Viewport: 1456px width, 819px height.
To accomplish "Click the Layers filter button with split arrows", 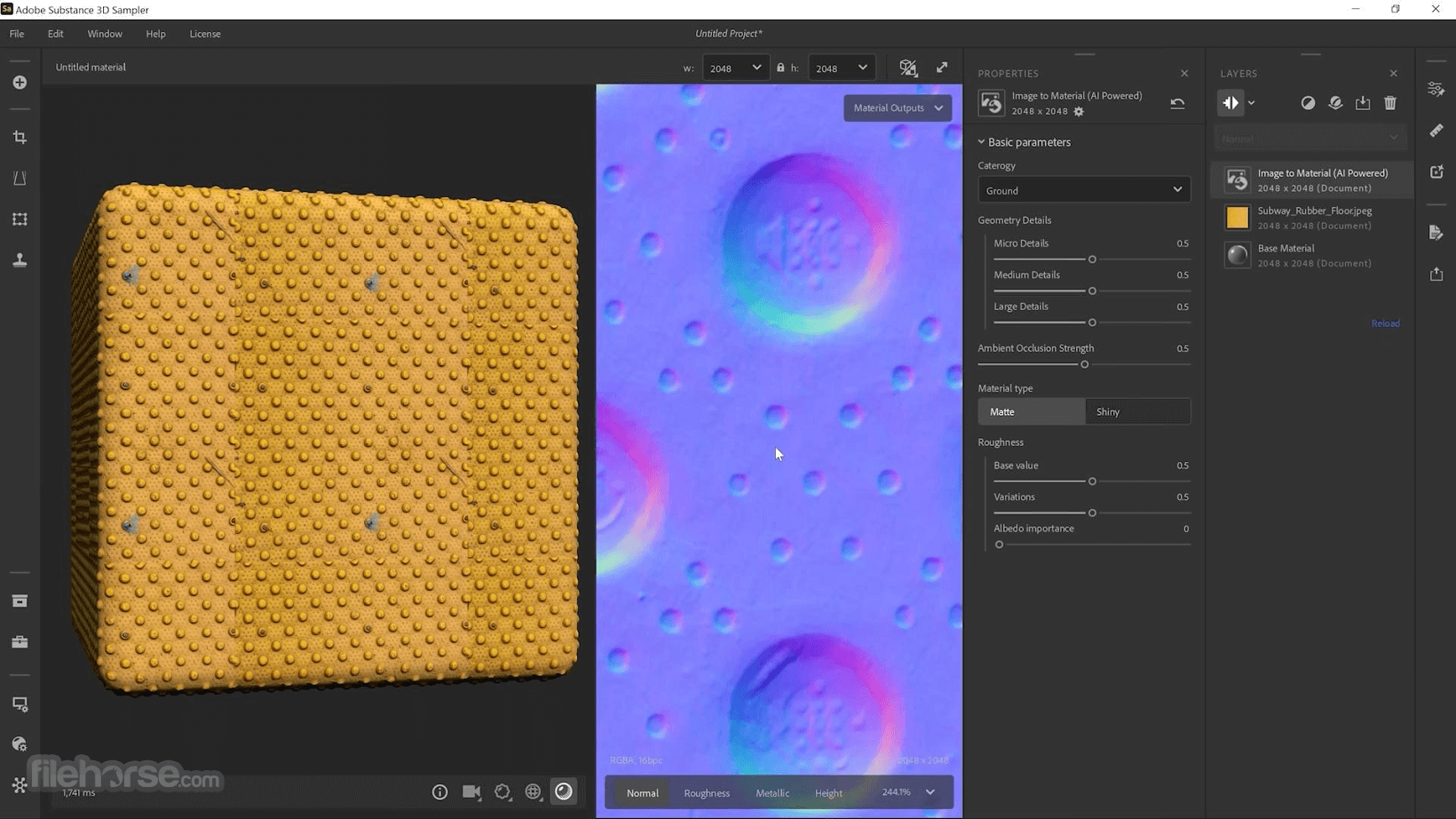I will click(x=1230, y=103).
